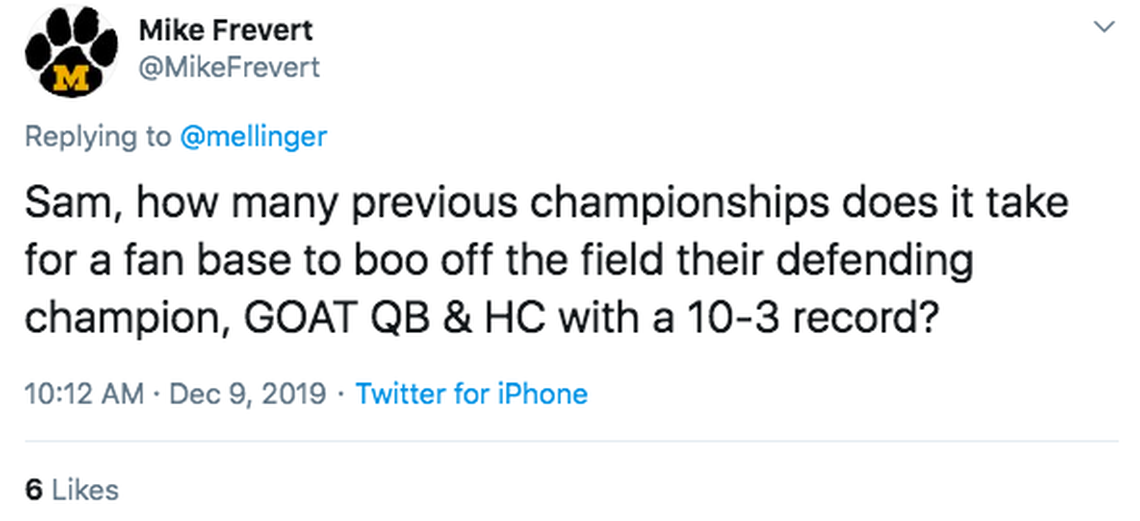Visit the @MikeFrevert handle profile
Screen dimensions: 1140x521
tap(230, 67)
